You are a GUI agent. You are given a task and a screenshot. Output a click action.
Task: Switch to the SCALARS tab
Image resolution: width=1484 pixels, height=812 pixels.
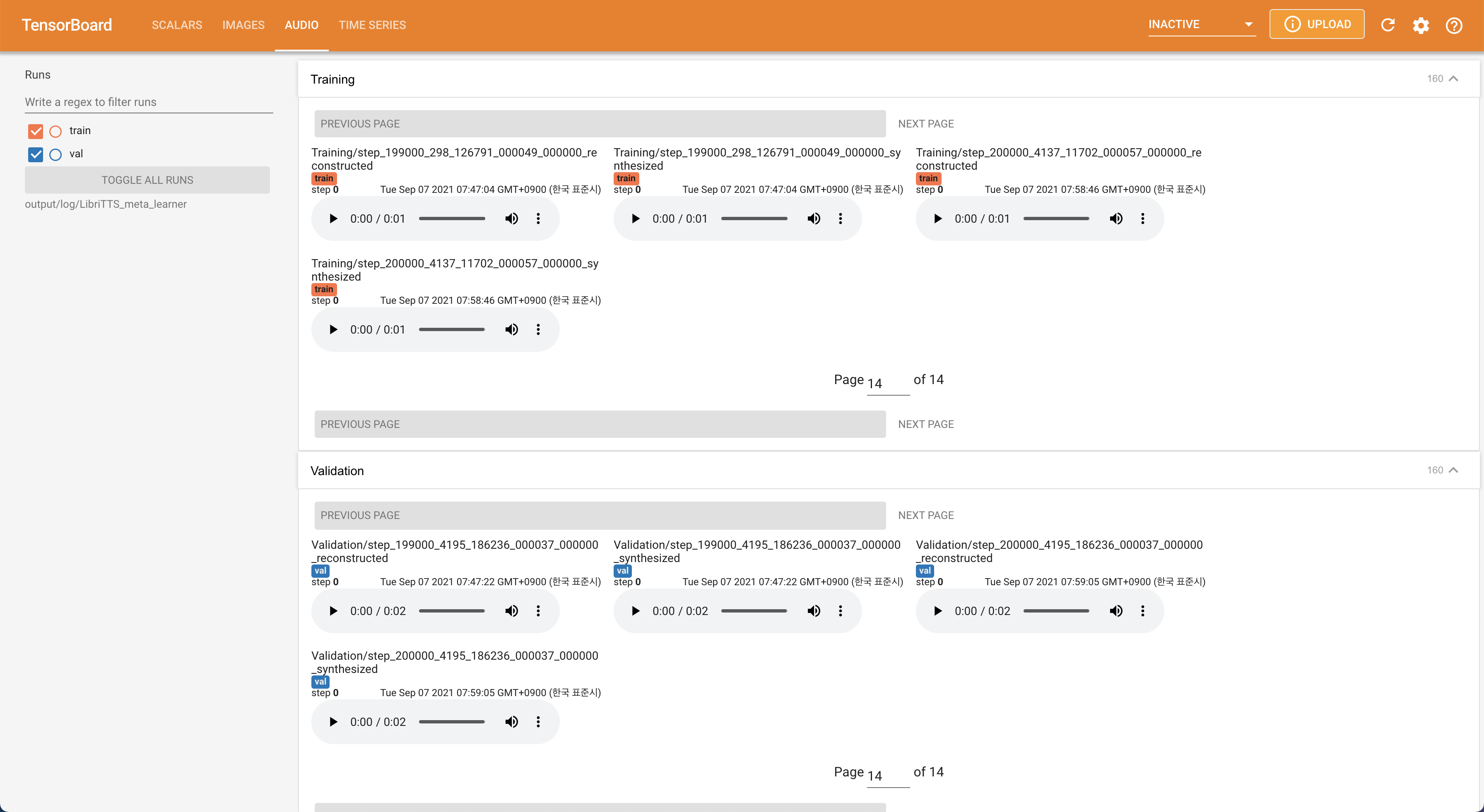click(177, 25)
